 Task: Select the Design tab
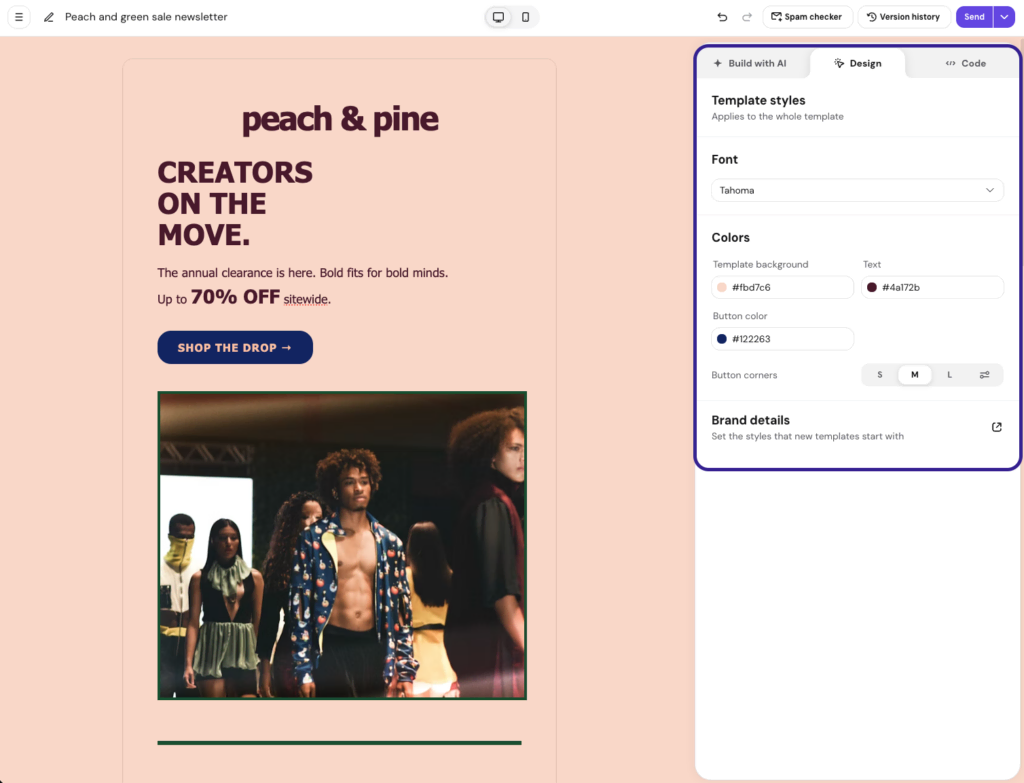click(x=857, y=63)
